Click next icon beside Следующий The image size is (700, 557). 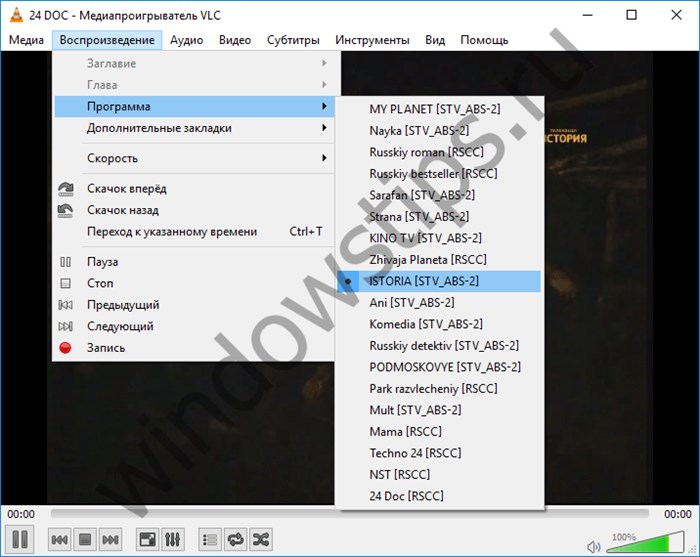65,326
